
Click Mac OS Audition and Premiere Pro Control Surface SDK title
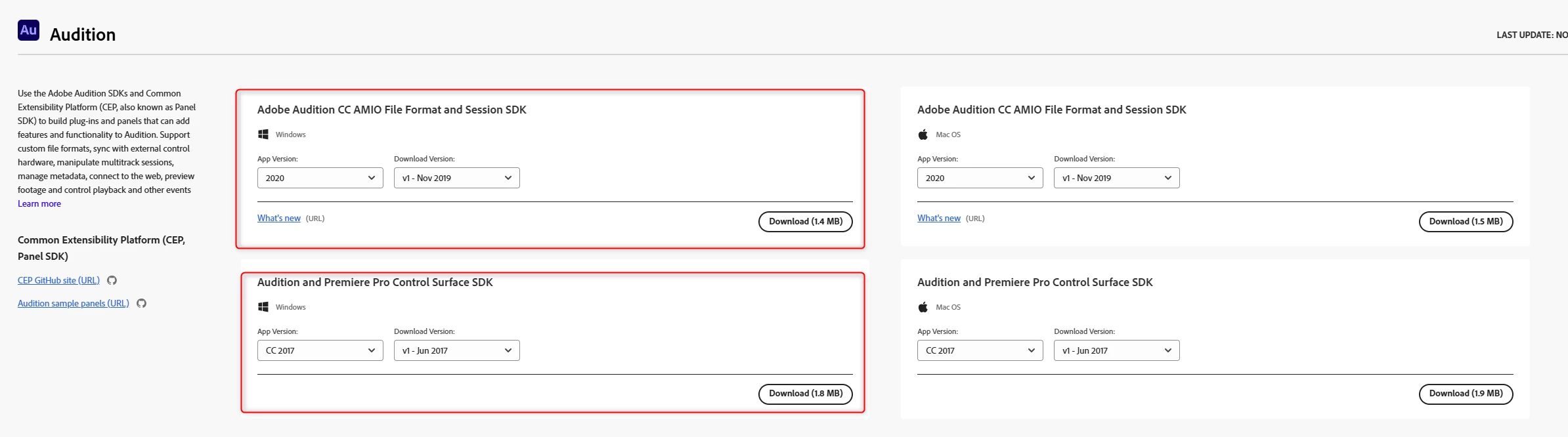(1035, 282)
